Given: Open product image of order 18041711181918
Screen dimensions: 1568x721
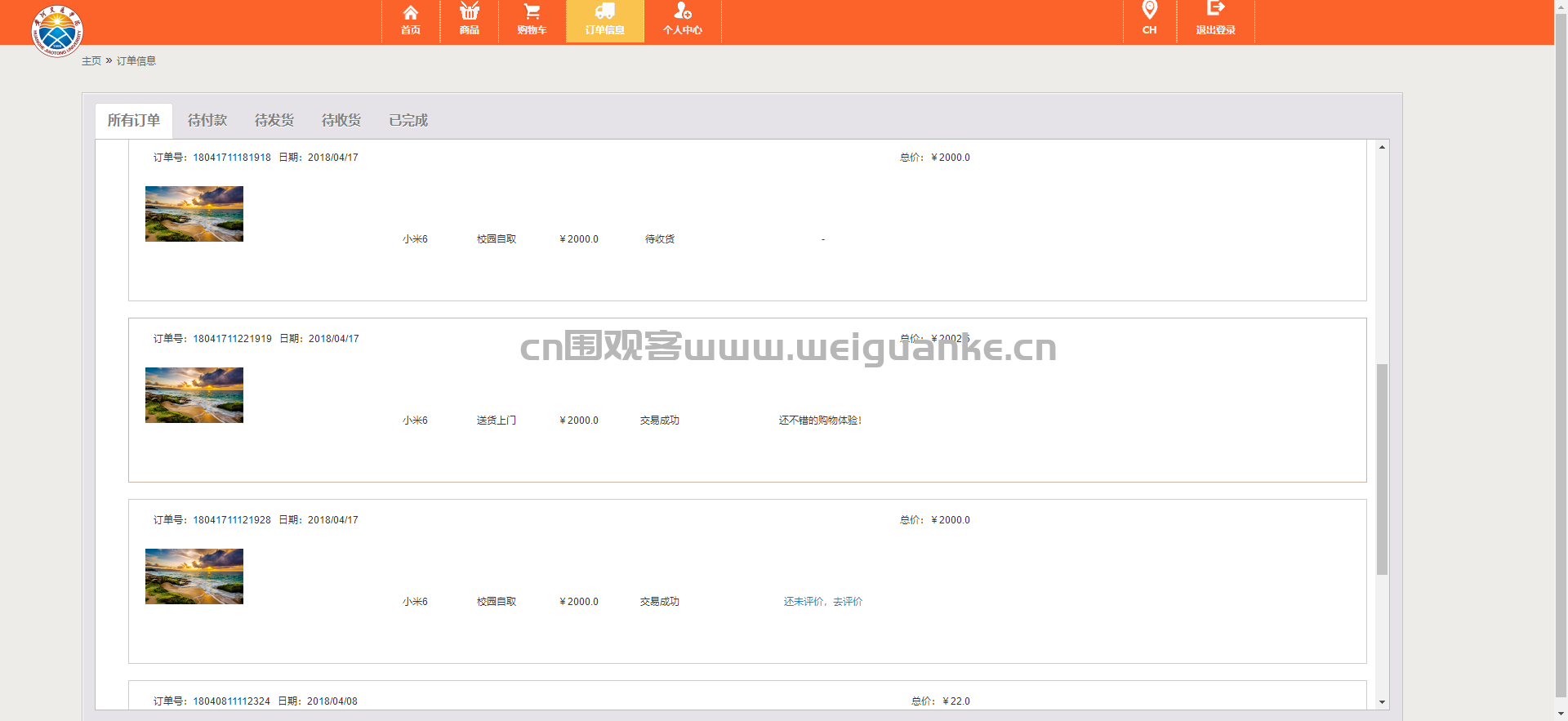Looking at the screenshot, I should (194, 214).
